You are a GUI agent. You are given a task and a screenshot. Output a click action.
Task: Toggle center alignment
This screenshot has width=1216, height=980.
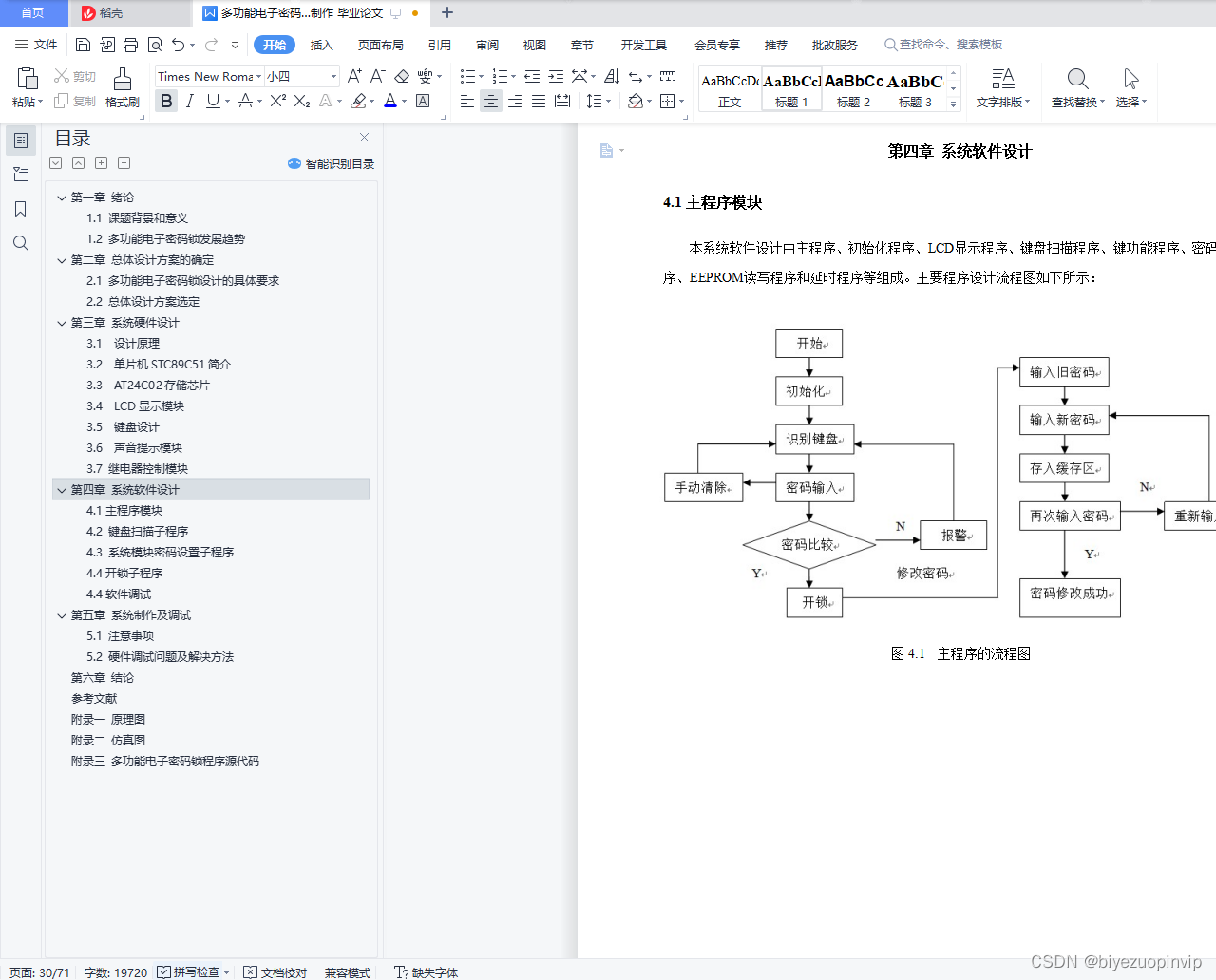pyautogui.click(x=491, y=101)
